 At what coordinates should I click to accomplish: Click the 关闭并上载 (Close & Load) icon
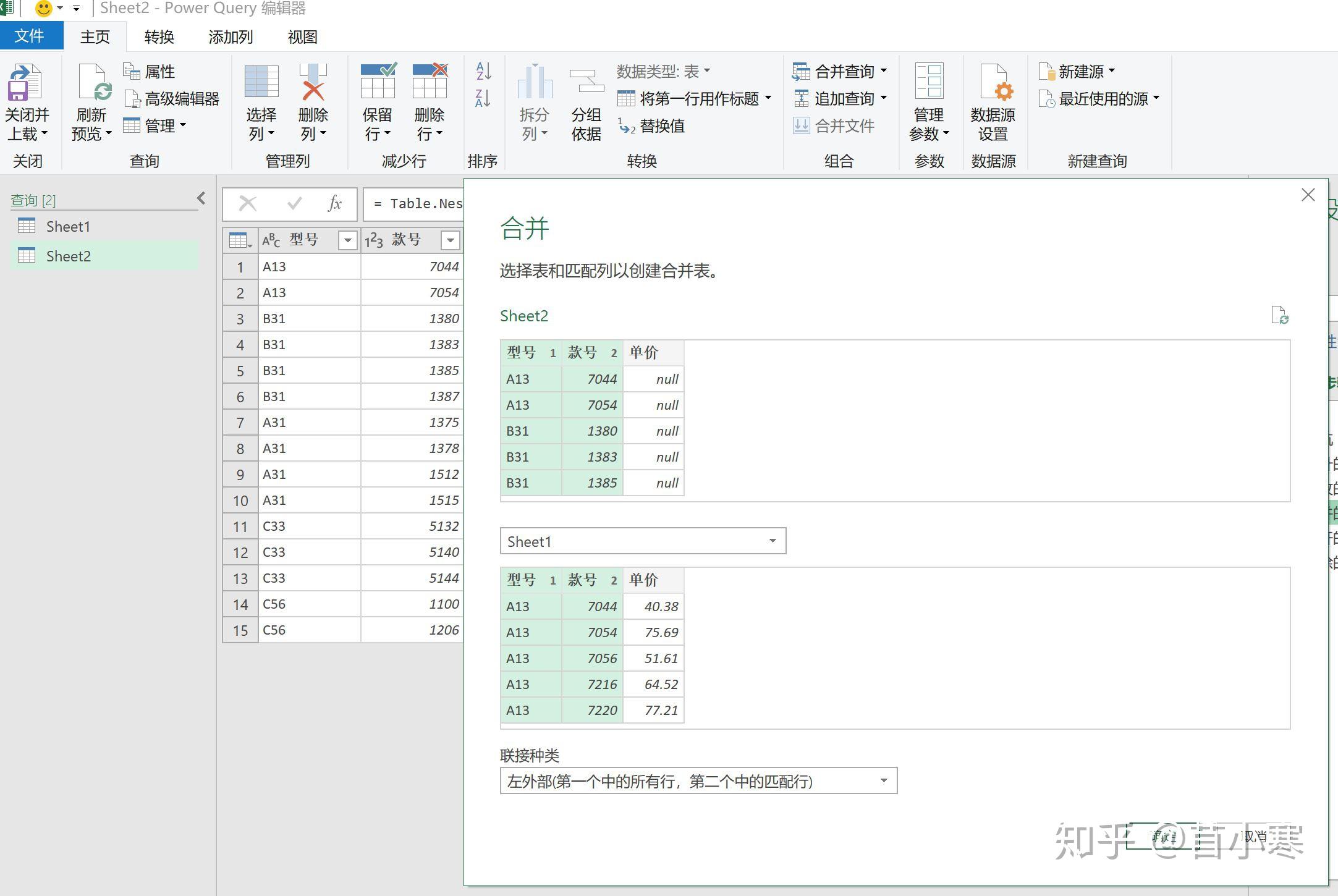coord(26,102)
